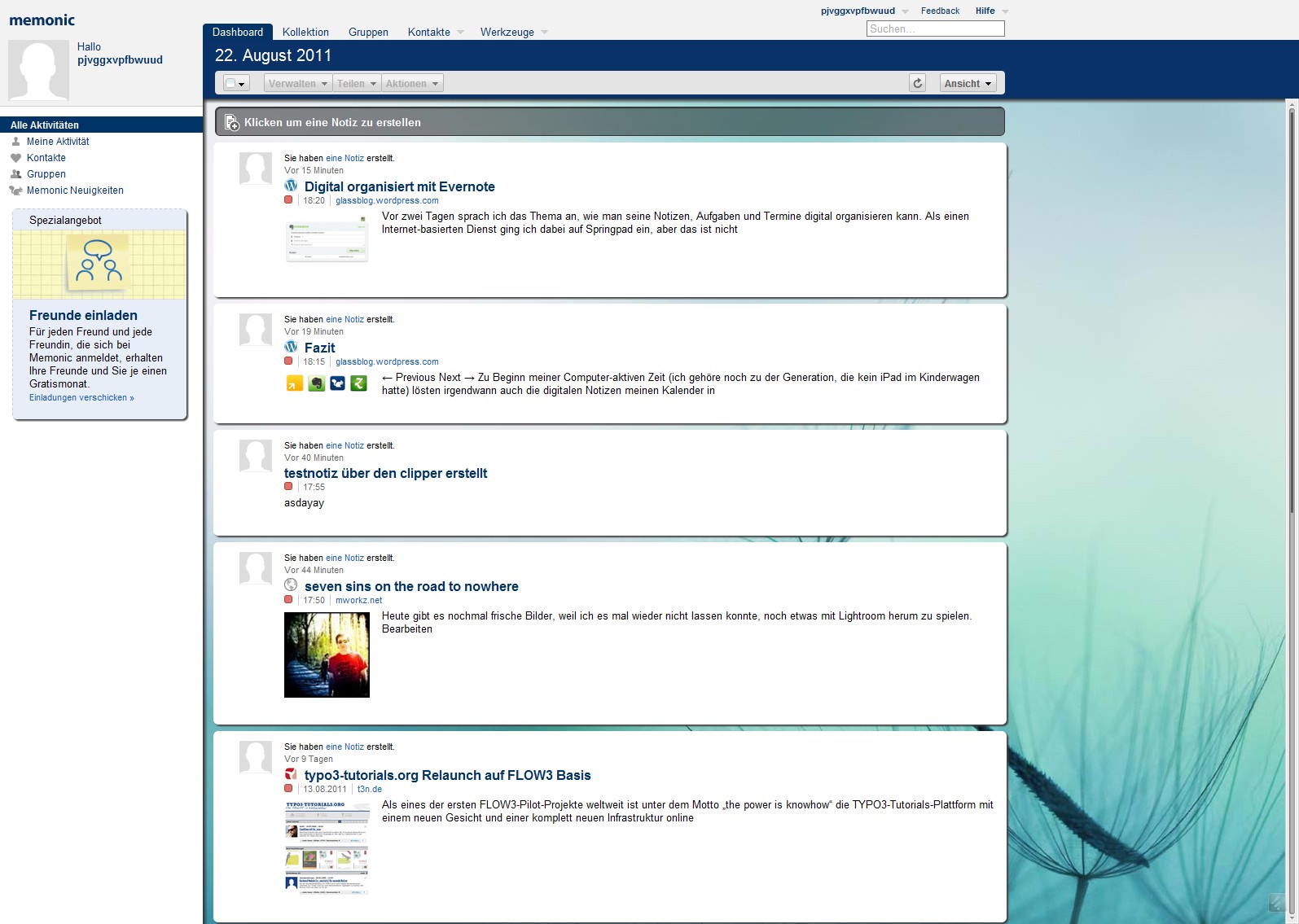Open the glassblog.wordpress.com link under Fazit

(x=387, y=361)
